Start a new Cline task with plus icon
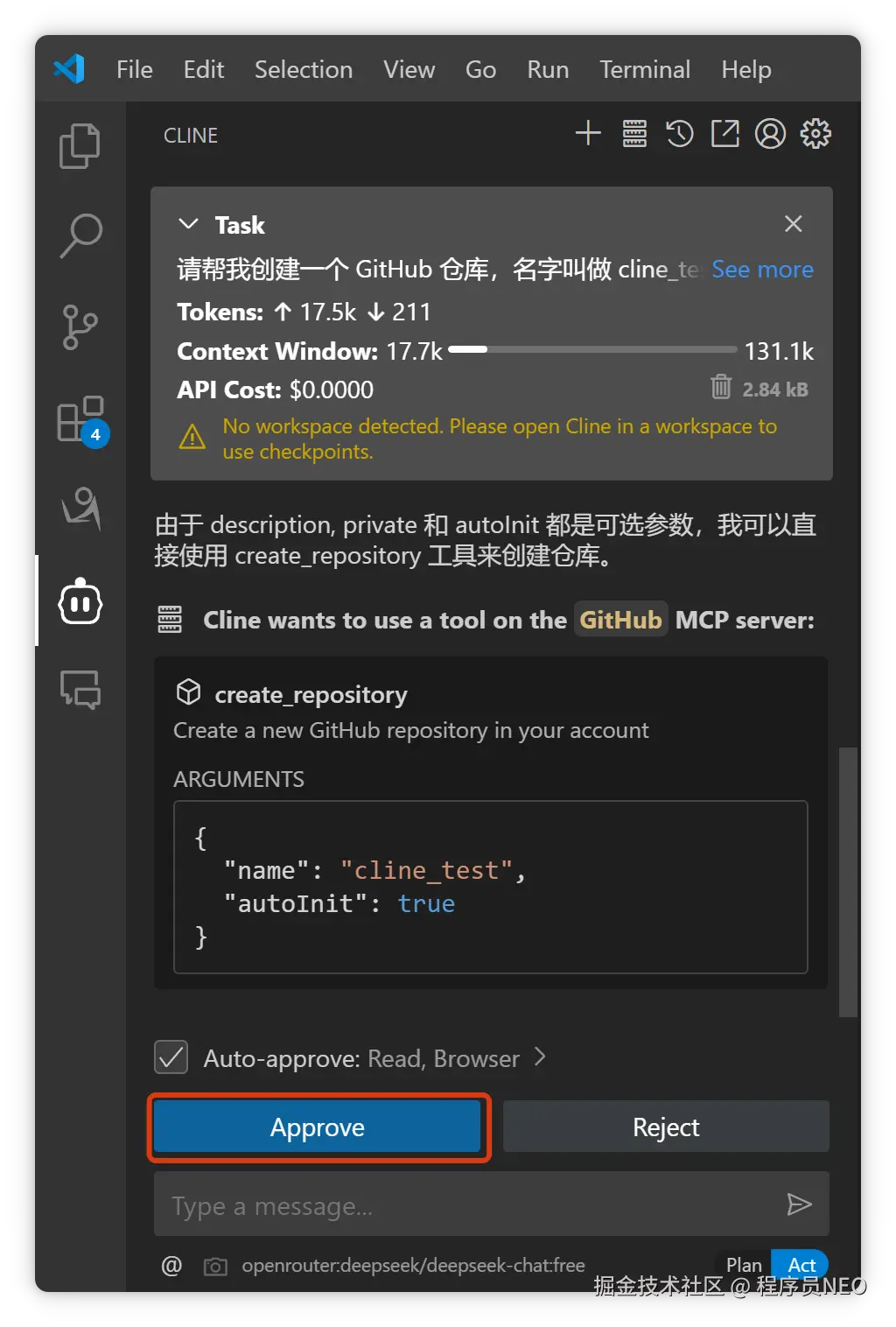The width and height of the screenshot is (896, 1327). click(x=588, y=134)
